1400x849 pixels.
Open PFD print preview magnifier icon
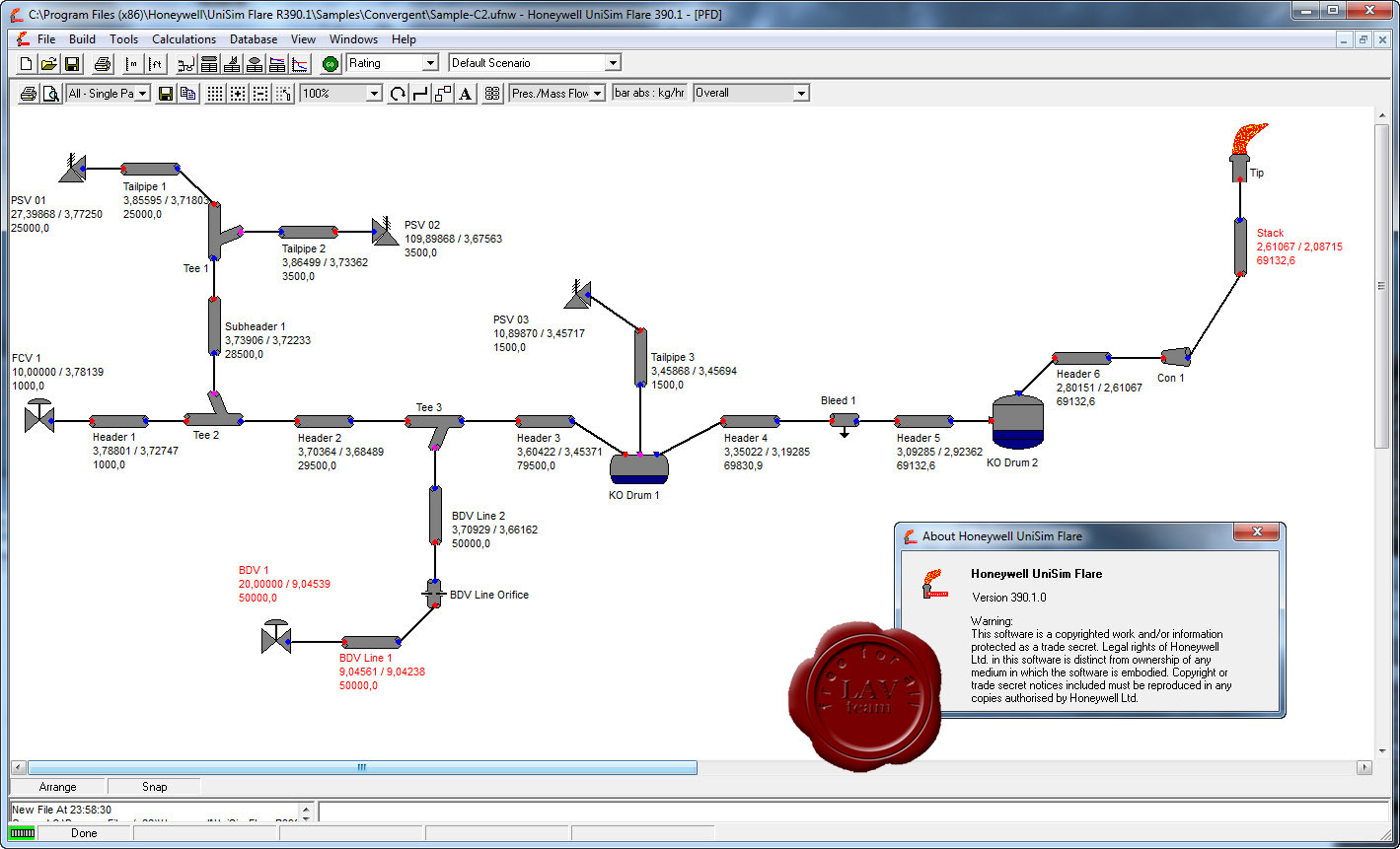(x=51, y=94)
